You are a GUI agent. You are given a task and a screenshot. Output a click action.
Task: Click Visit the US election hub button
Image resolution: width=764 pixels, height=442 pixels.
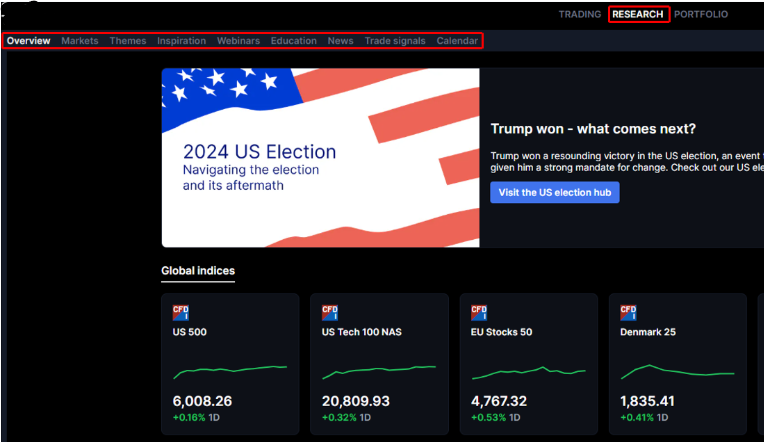point(554,193)
